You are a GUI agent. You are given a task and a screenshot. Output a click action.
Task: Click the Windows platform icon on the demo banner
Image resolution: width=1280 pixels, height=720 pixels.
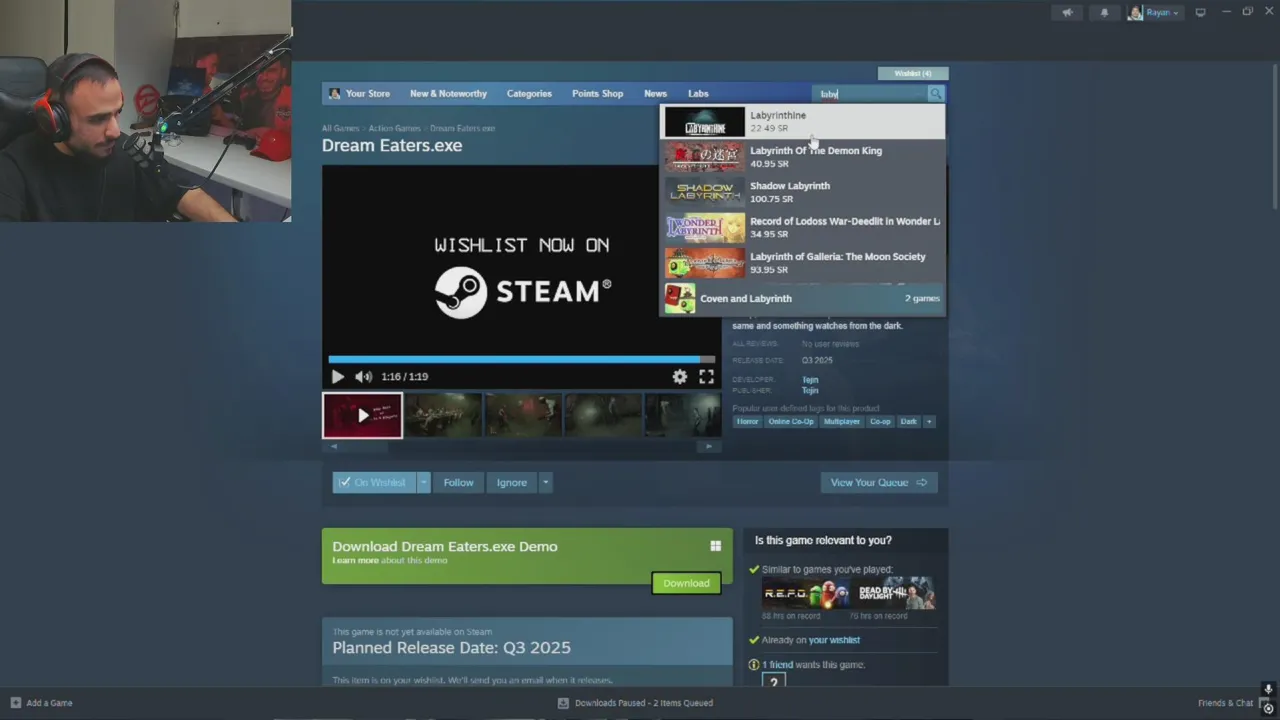click(715, 546)
